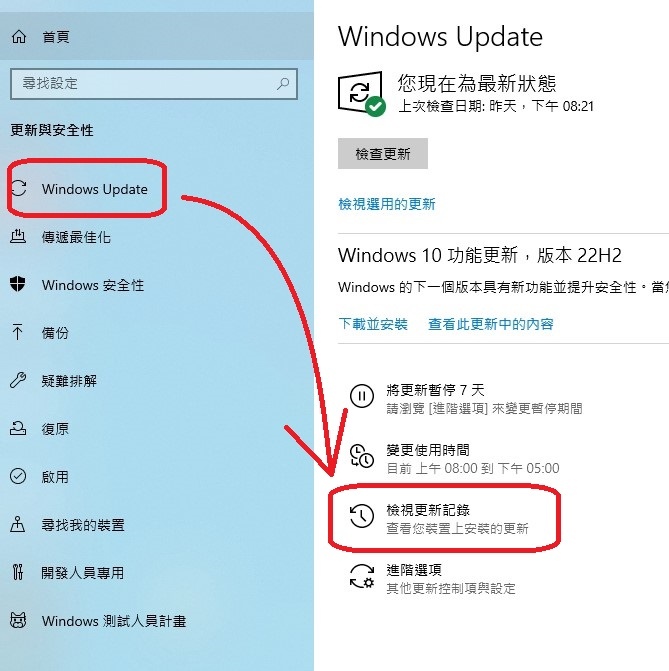Click the Windows 安全性 shield icon

(18, 284)
